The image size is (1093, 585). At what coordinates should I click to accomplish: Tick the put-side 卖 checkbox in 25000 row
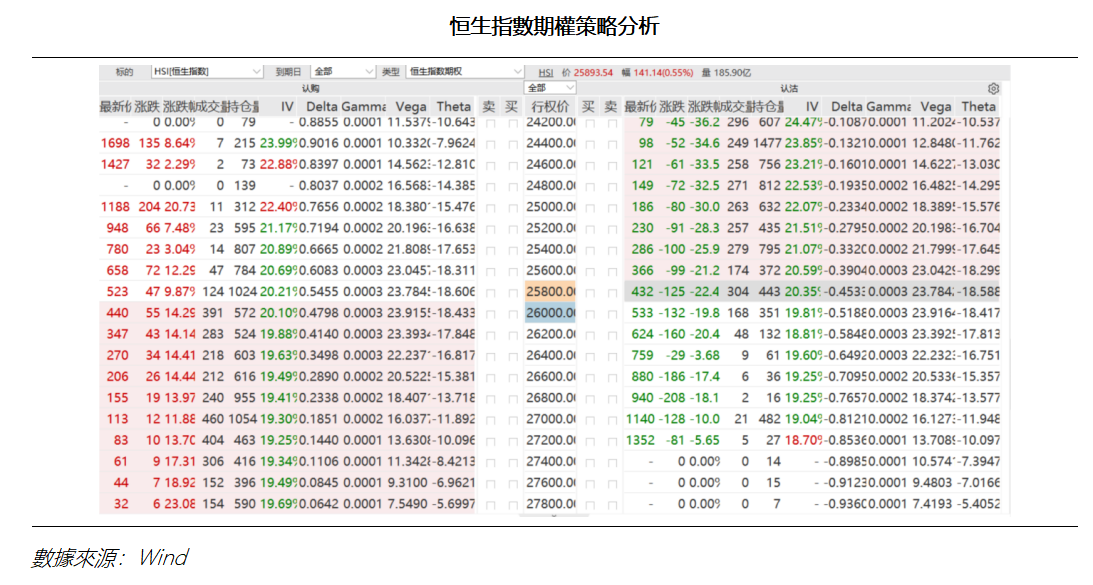pos(612,208)
